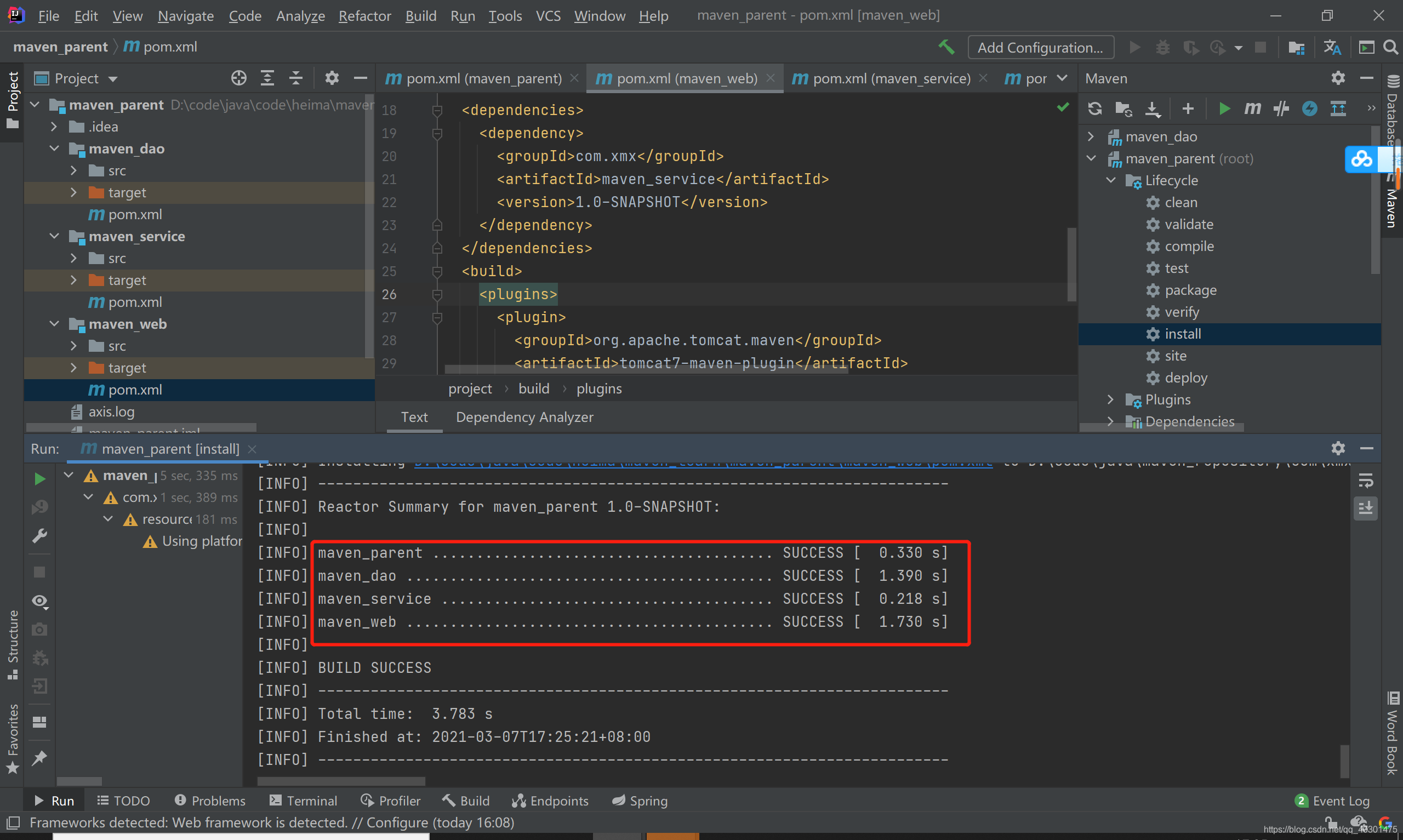This screenshot has width=1403, height=840.
Task: Select package lifecycle goal
Action: coord(1190,290)
